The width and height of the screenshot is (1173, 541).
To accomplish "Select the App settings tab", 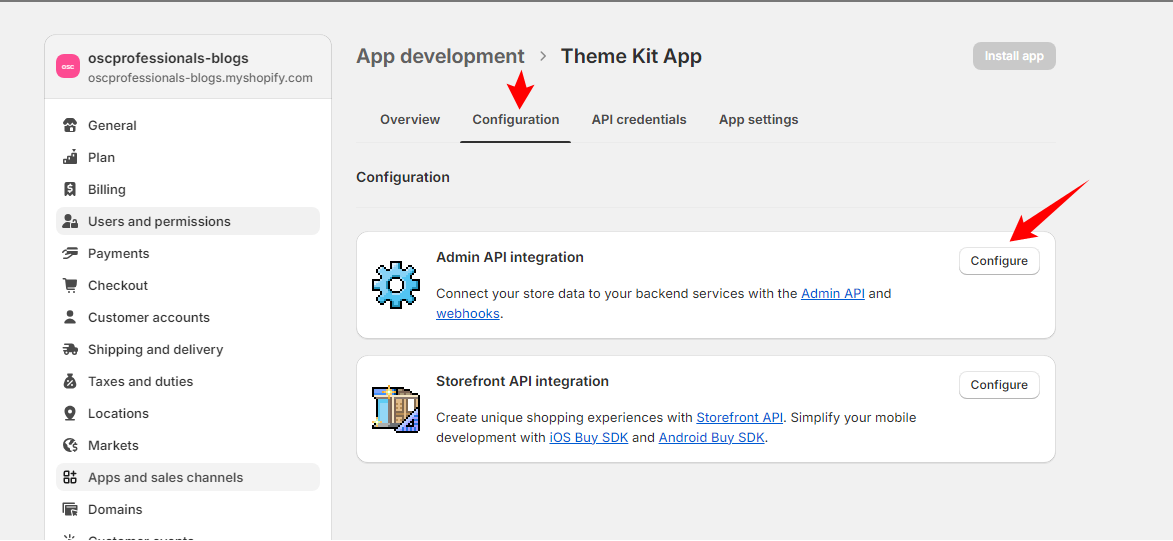I will coord(758,120).
